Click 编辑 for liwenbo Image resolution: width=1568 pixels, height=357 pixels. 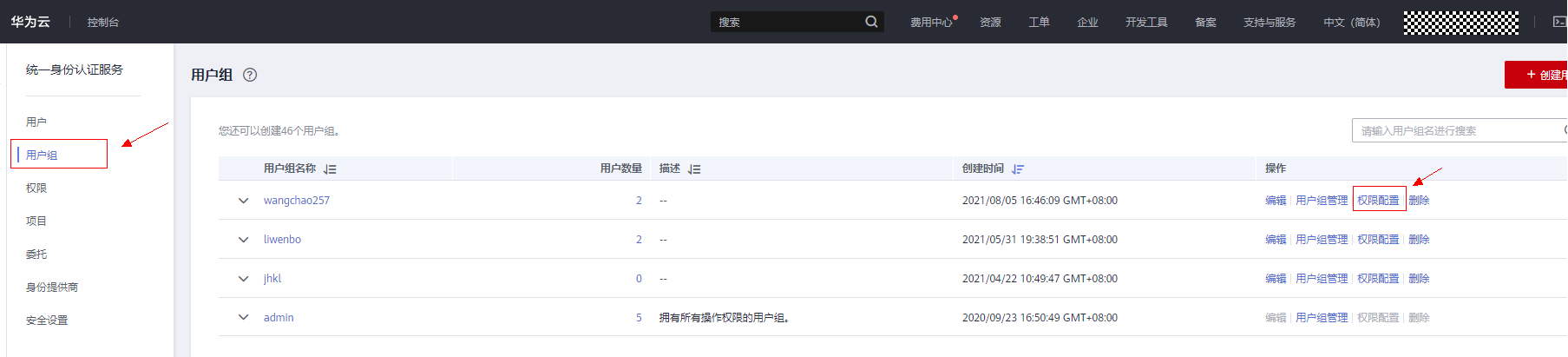pos(1276,240)
